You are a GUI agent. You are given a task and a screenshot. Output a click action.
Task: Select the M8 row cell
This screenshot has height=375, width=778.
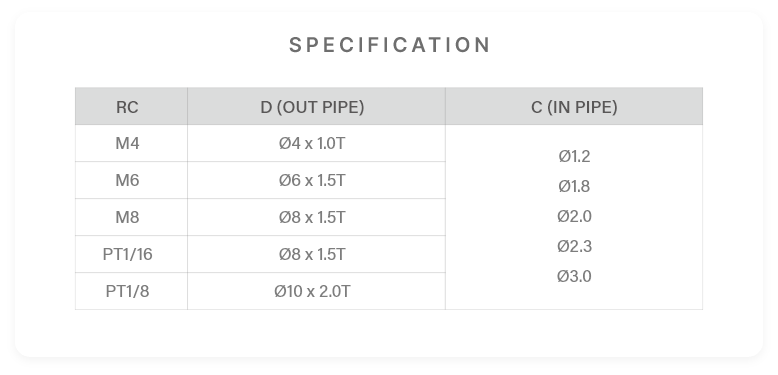click(131, 217)
